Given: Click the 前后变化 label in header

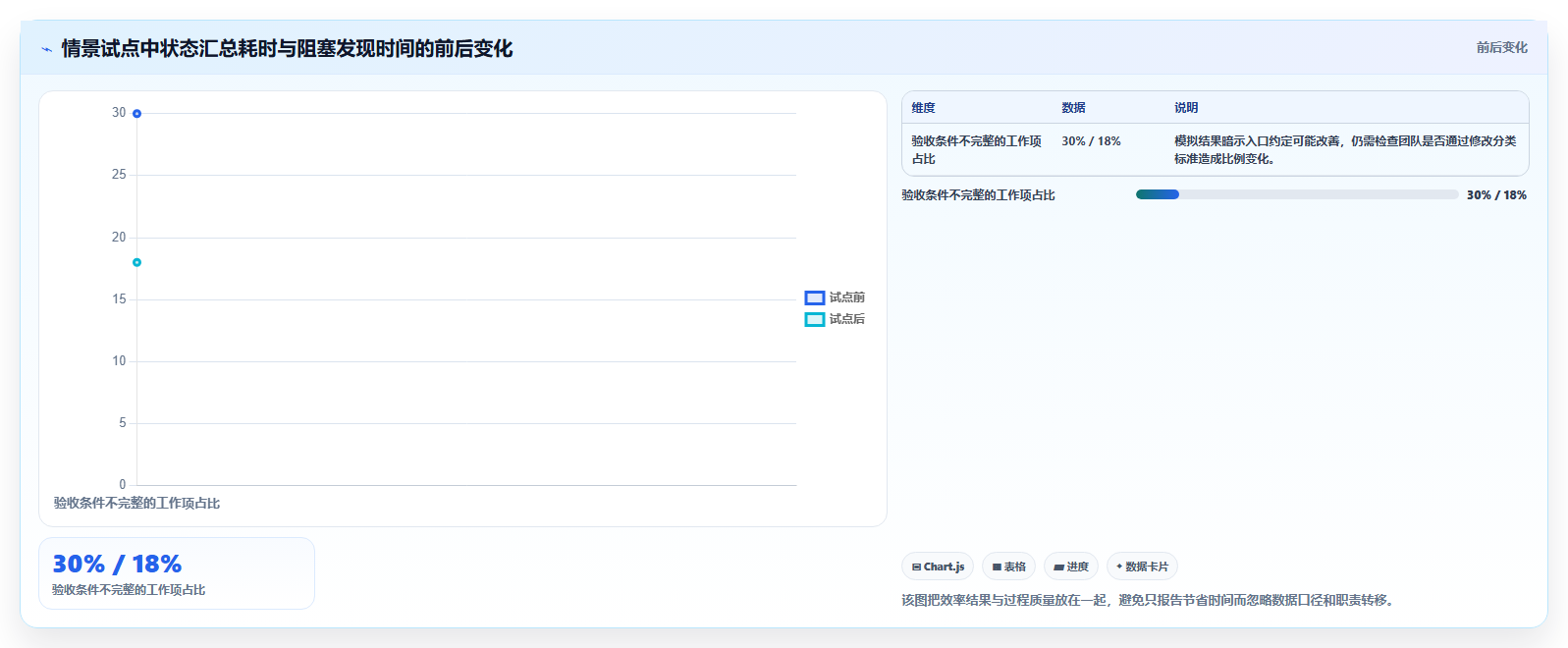Looking at the screenshot, I should click(1501, 47).
